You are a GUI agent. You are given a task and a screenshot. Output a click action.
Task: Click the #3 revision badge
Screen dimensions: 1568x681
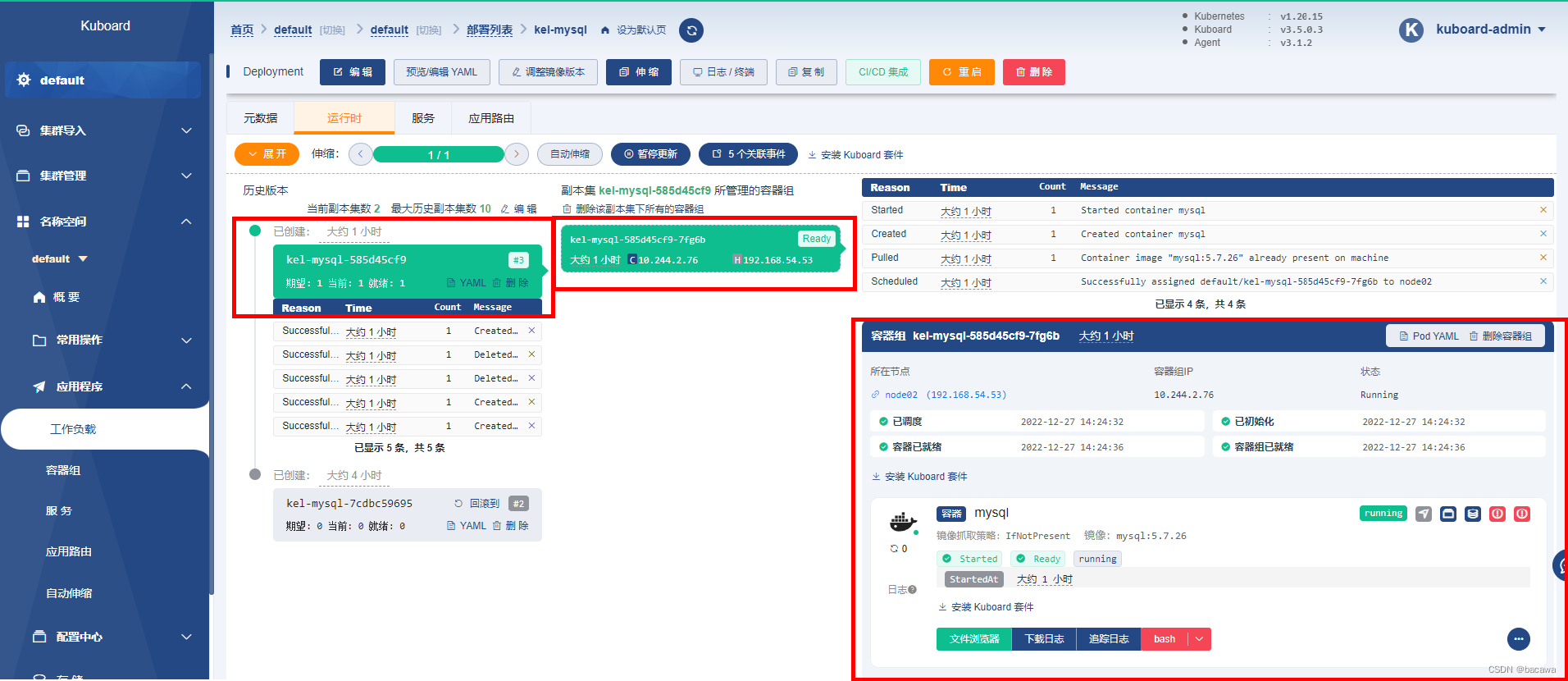tap(518, 260)
